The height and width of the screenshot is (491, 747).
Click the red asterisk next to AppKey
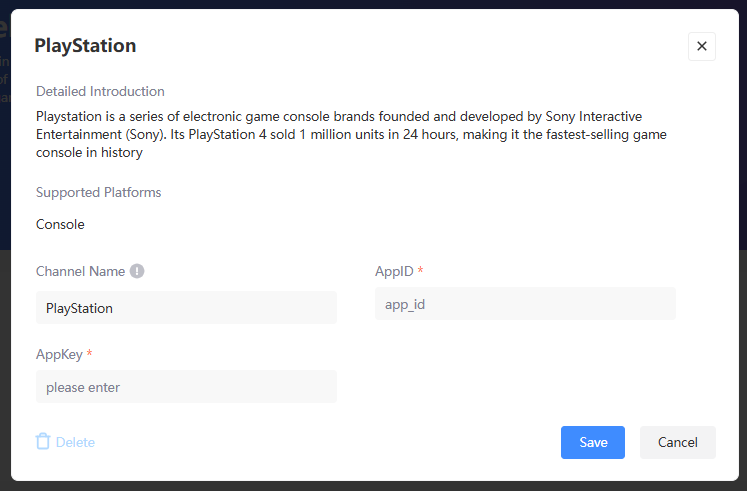89,353
